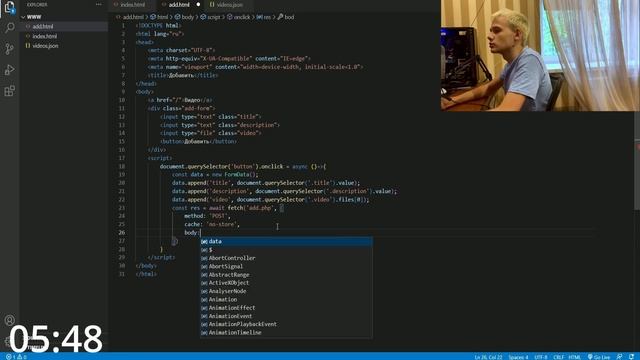Open the Search view in activity bar
This screenshot has height=360, width=640.
(x=9, y=28)
